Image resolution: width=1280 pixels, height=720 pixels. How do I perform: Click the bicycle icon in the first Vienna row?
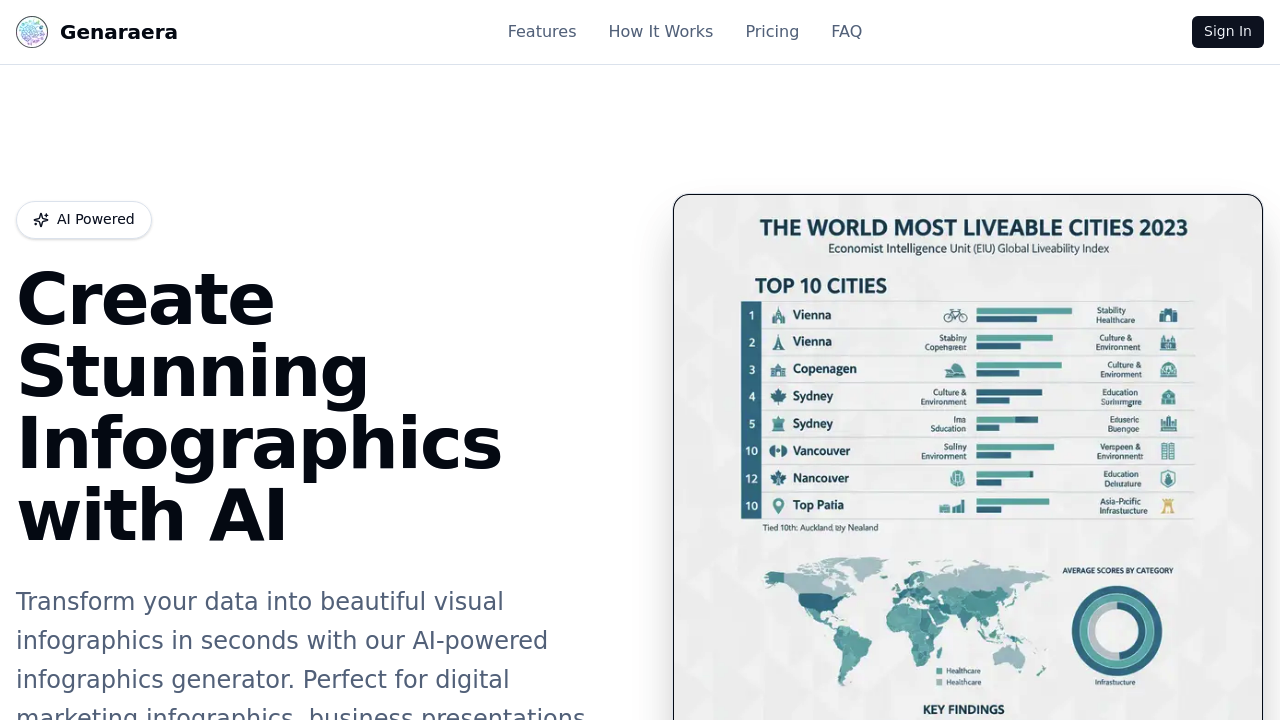click(955, 315)
